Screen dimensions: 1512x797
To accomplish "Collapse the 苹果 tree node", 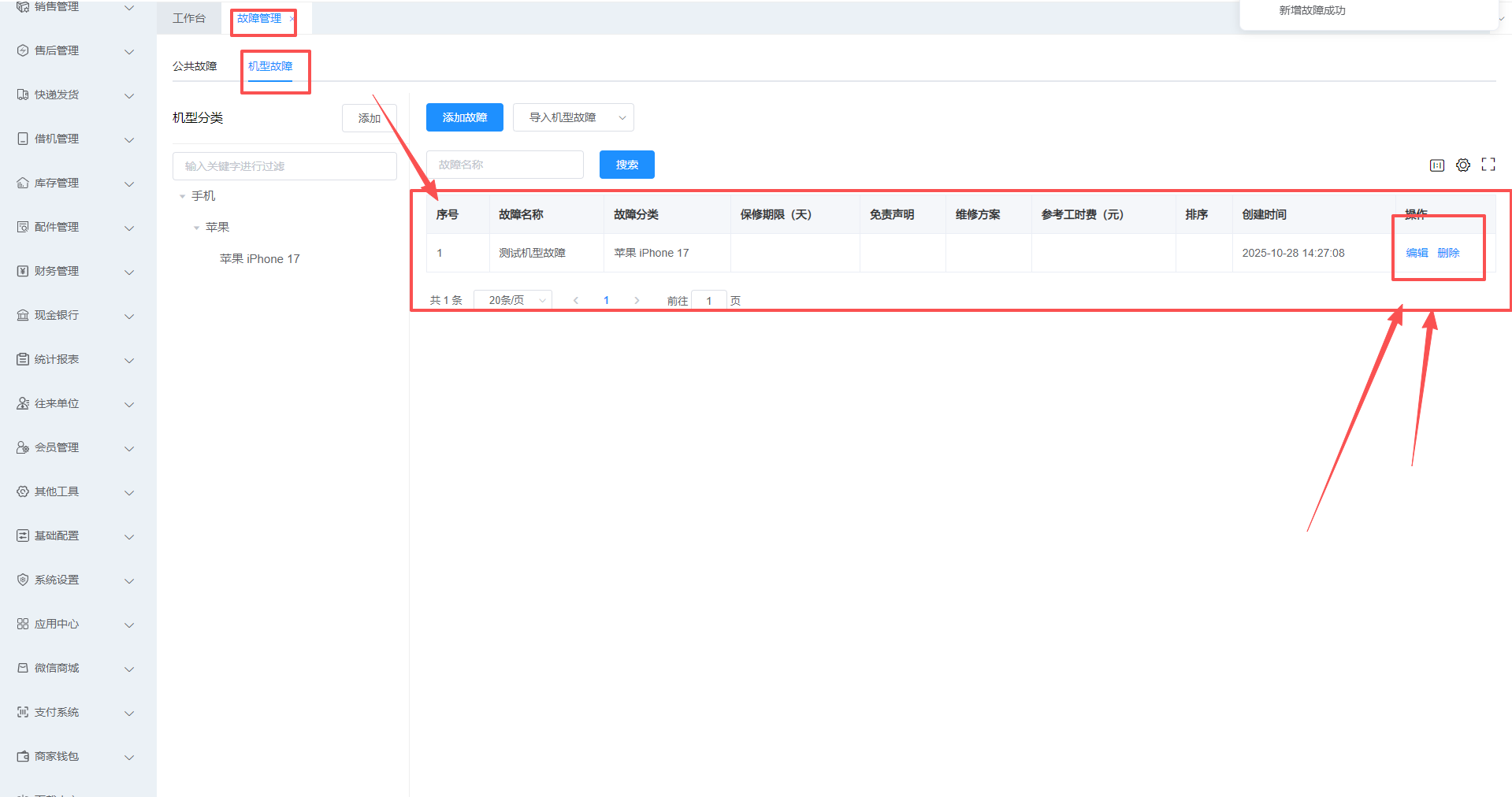I will [x=197, y=228].
